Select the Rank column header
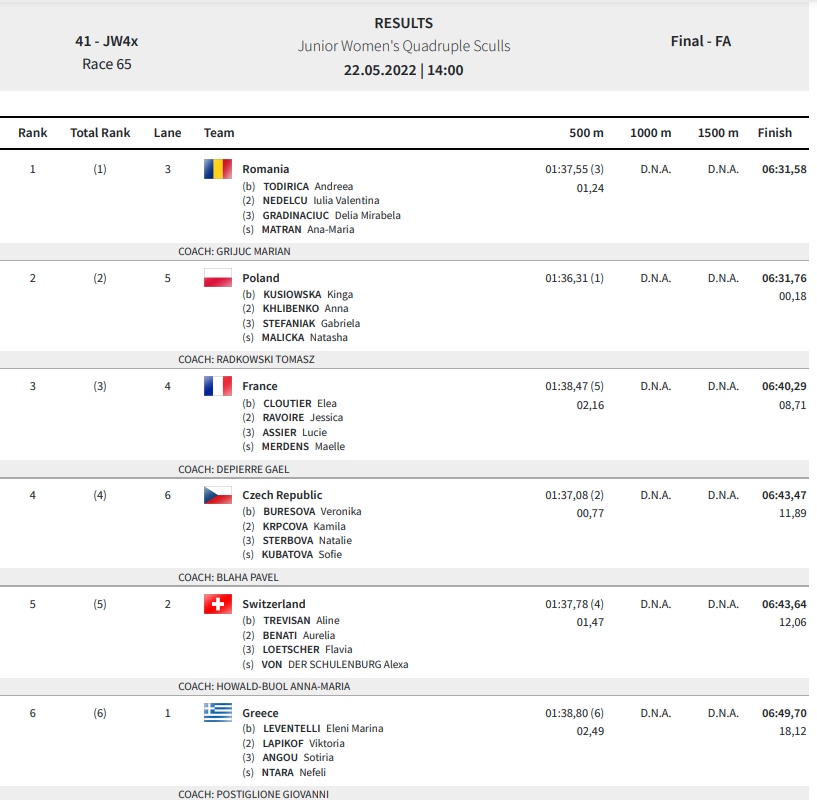 point(33,133)
